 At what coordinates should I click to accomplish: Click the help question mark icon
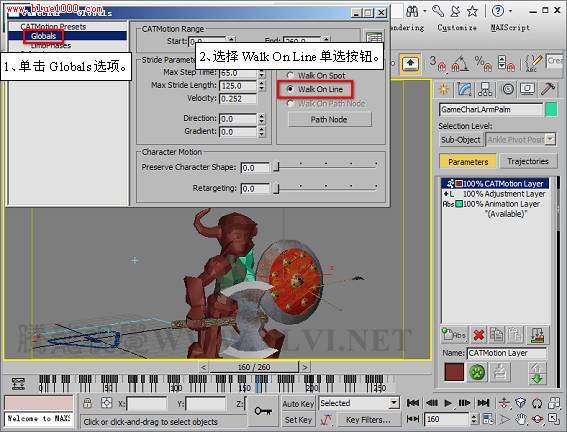(498, 11)
